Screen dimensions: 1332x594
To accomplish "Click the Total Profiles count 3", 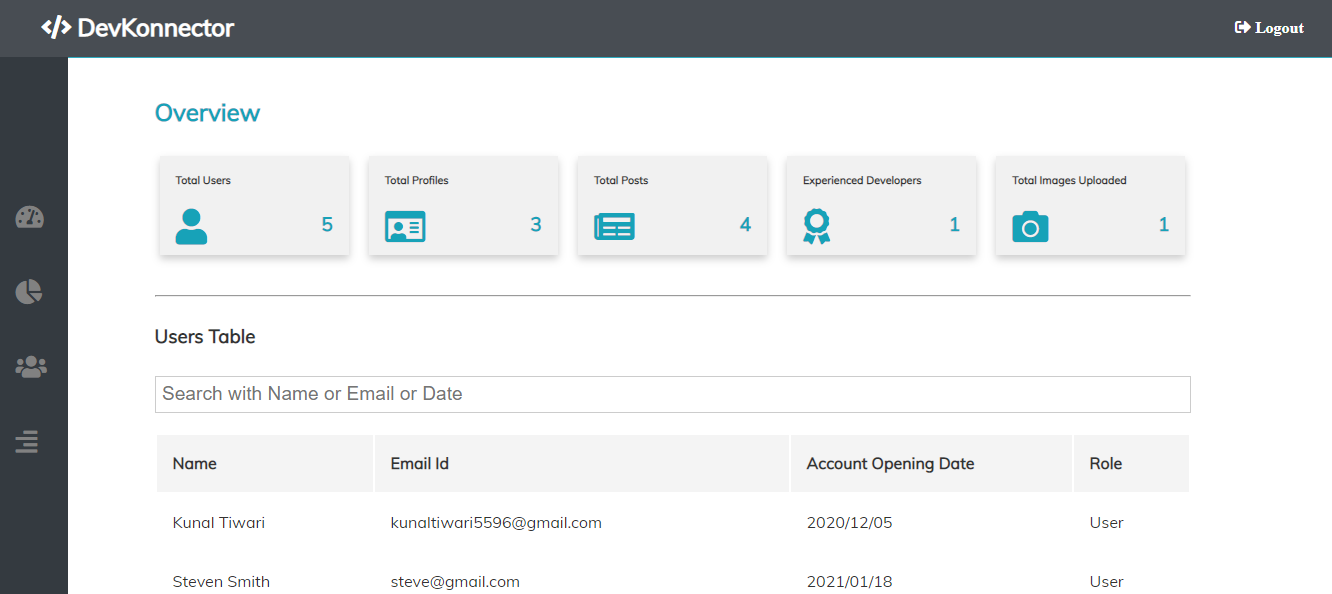I will pyautogui.click(x=536, y=225).
